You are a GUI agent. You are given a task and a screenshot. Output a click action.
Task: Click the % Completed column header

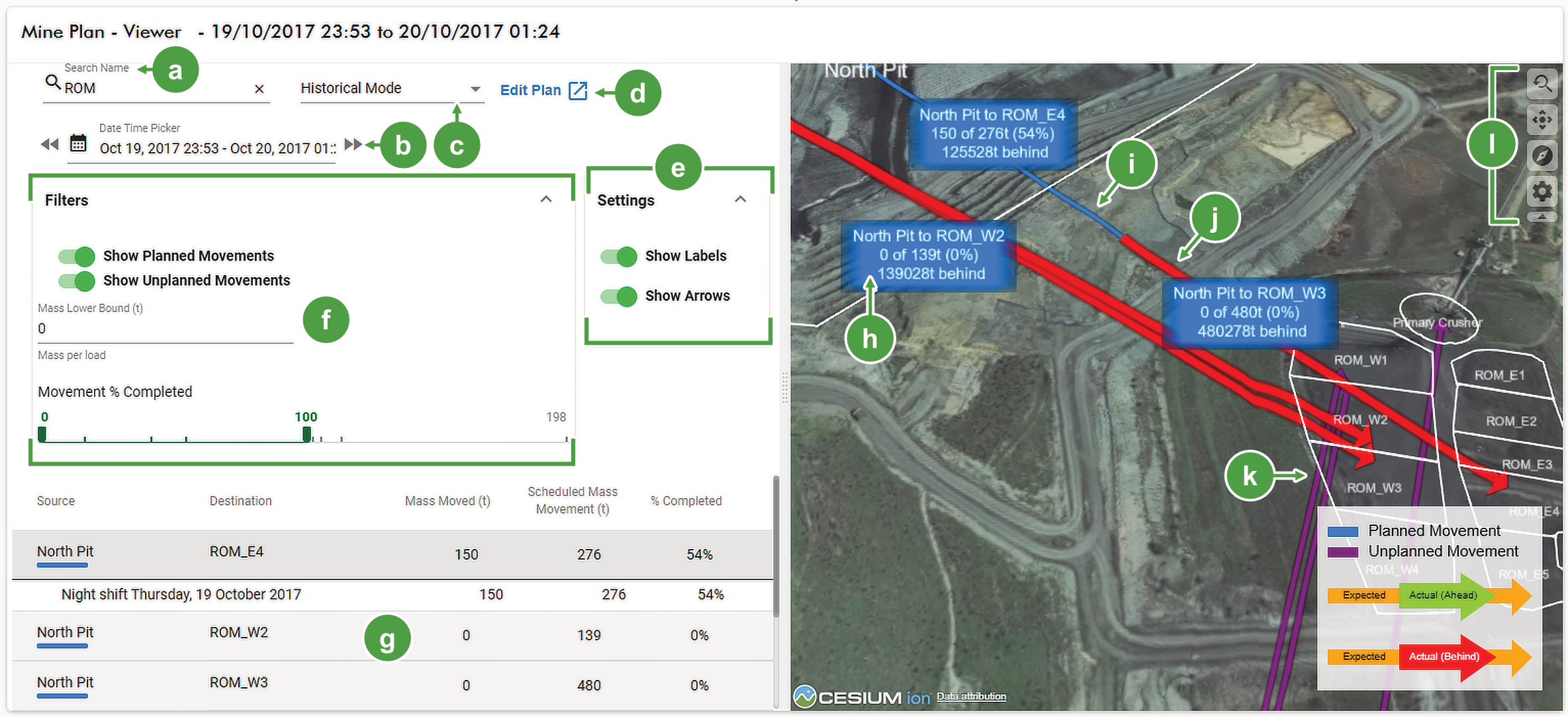click(686, 501)
